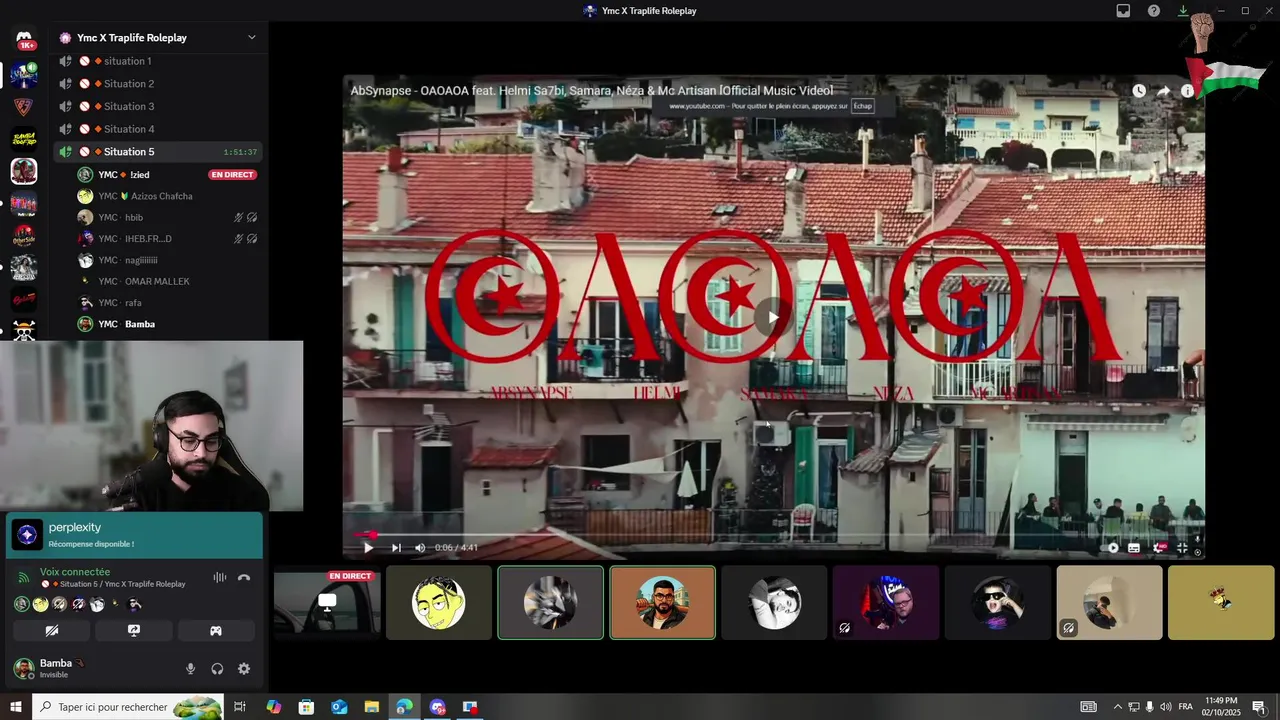Mute YouTube player volume

click(x=420, y=547)
